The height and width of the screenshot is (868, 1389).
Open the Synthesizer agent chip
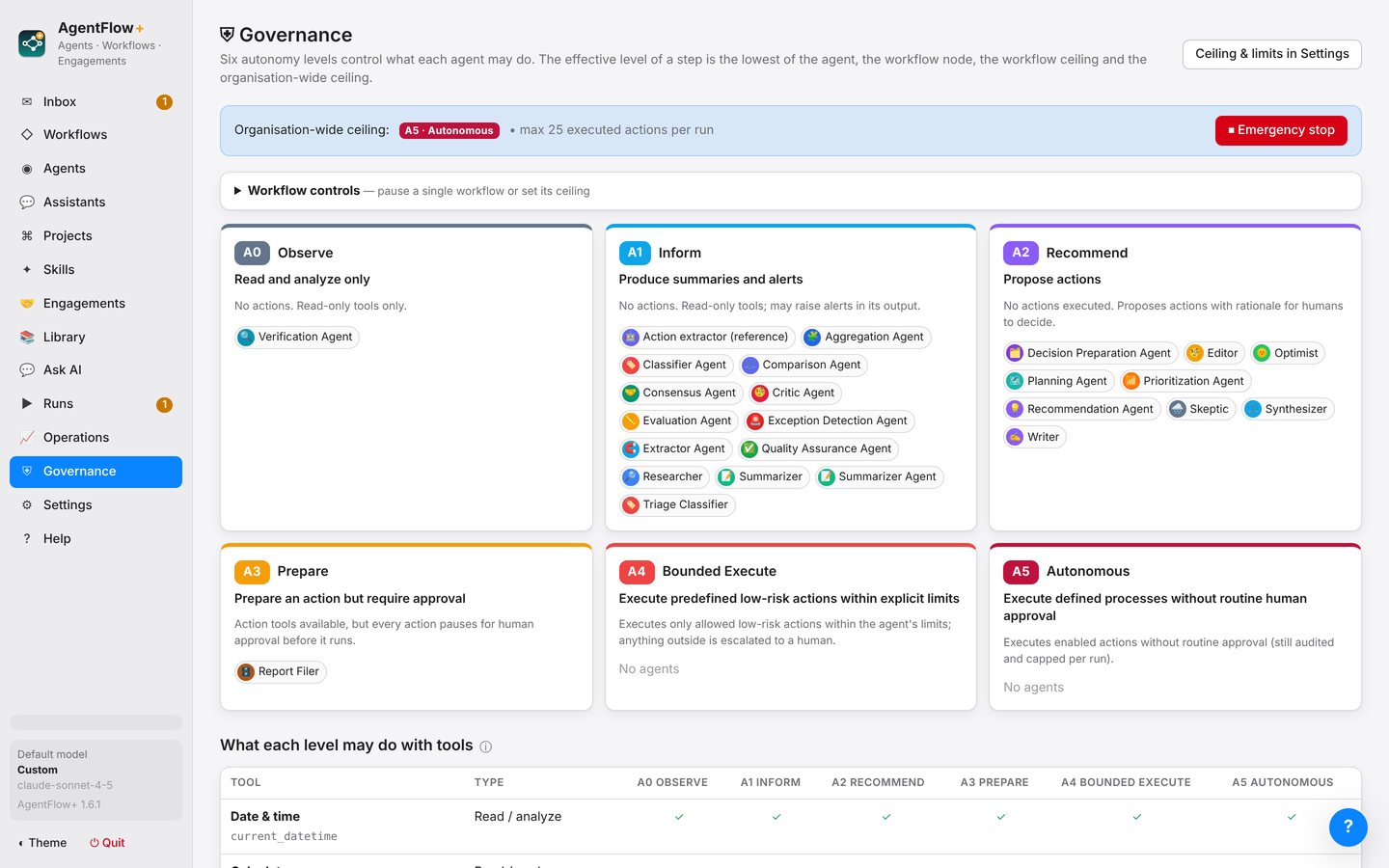point(1288,409)
